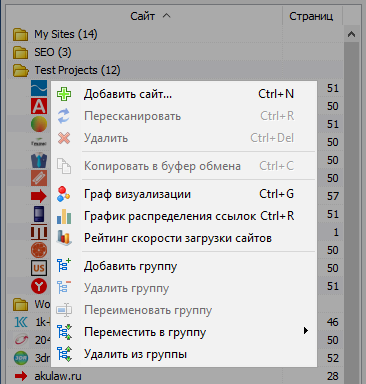Select the site row starting with '3dr'
Screen dimensions: 366x384
[42, 358]
